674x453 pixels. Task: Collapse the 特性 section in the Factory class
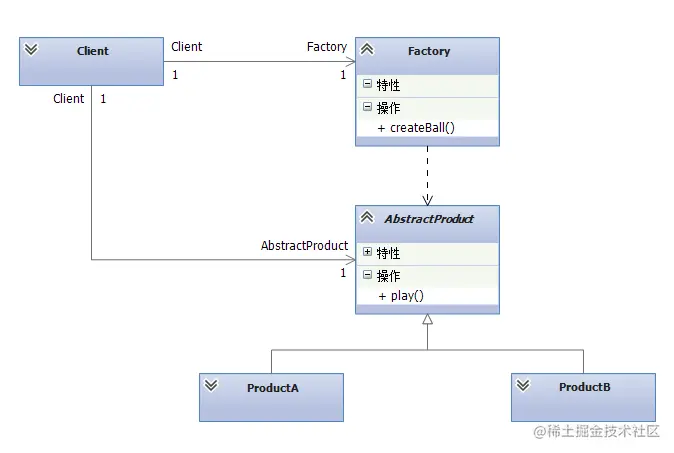[367, 86]
